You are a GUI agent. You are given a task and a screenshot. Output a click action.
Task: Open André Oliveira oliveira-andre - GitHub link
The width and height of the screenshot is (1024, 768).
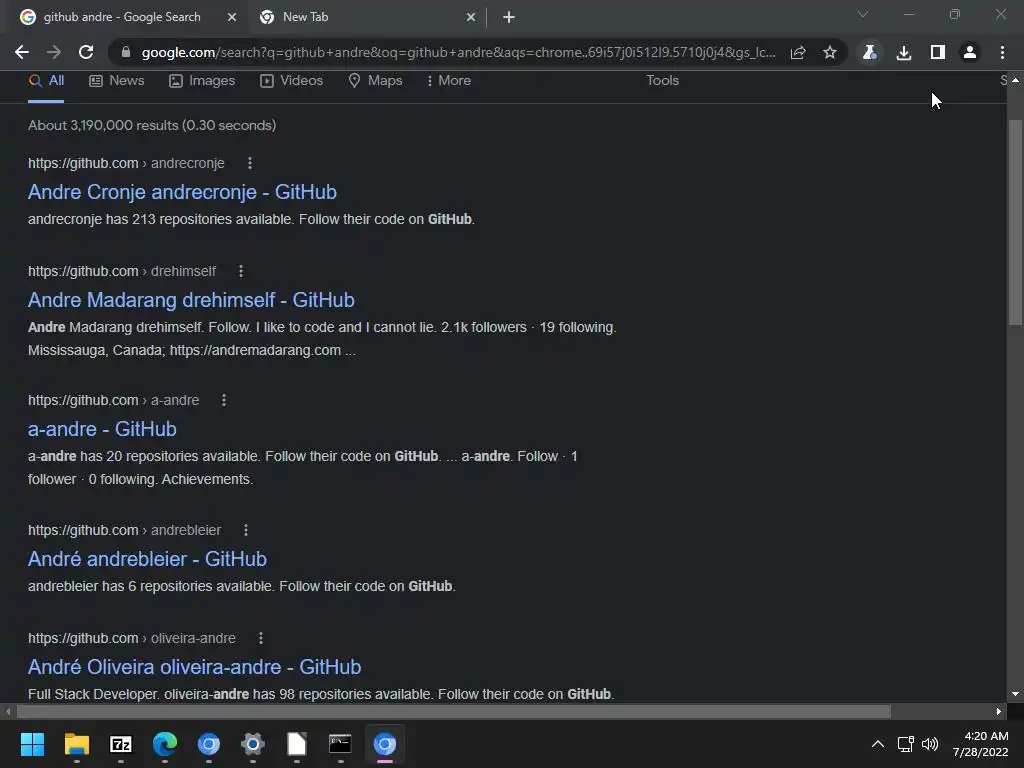195,667
